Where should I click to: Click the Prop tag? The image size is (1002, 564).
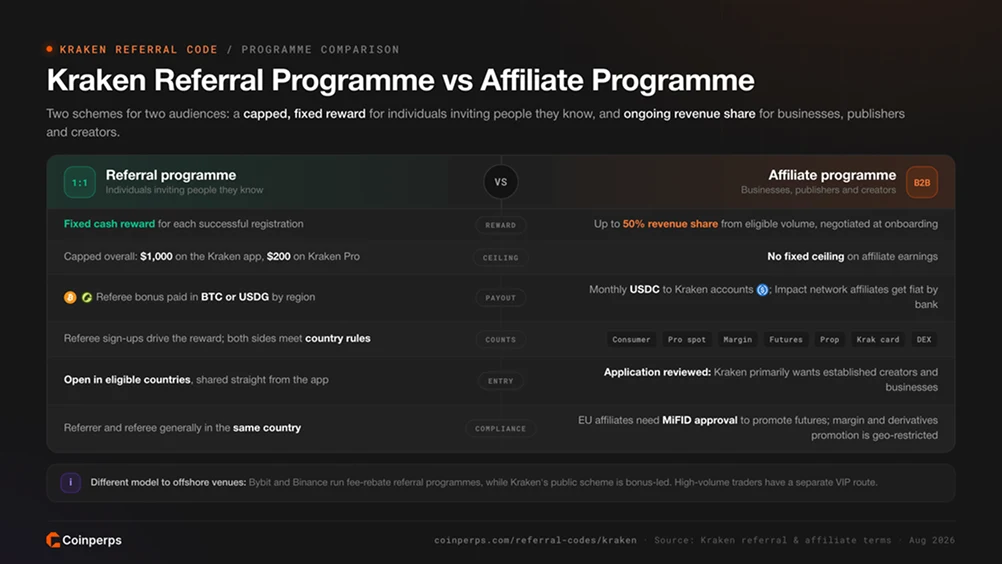[829, 339]
